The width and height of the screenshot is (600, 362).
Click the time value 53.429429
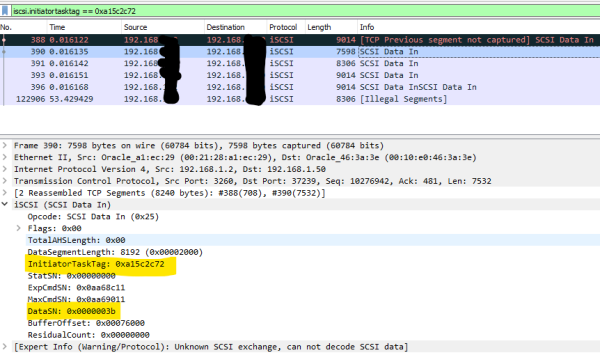[71, 99]
